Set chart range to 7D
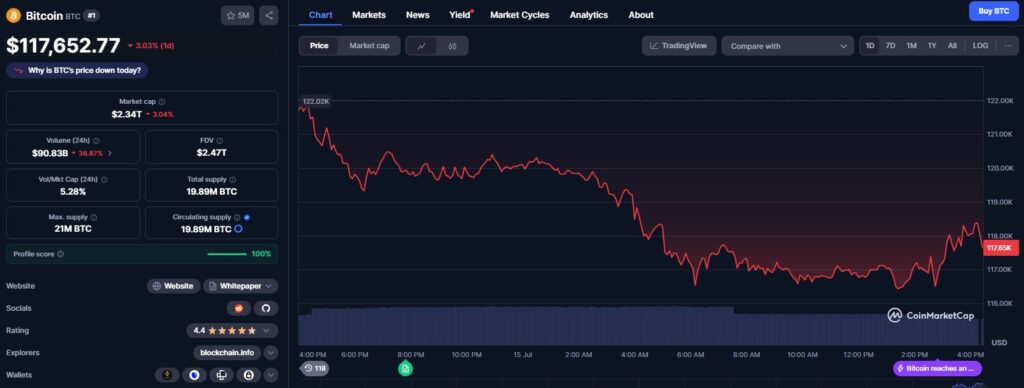The height and width of the screenshot is (388, 1024). [890, 46]
